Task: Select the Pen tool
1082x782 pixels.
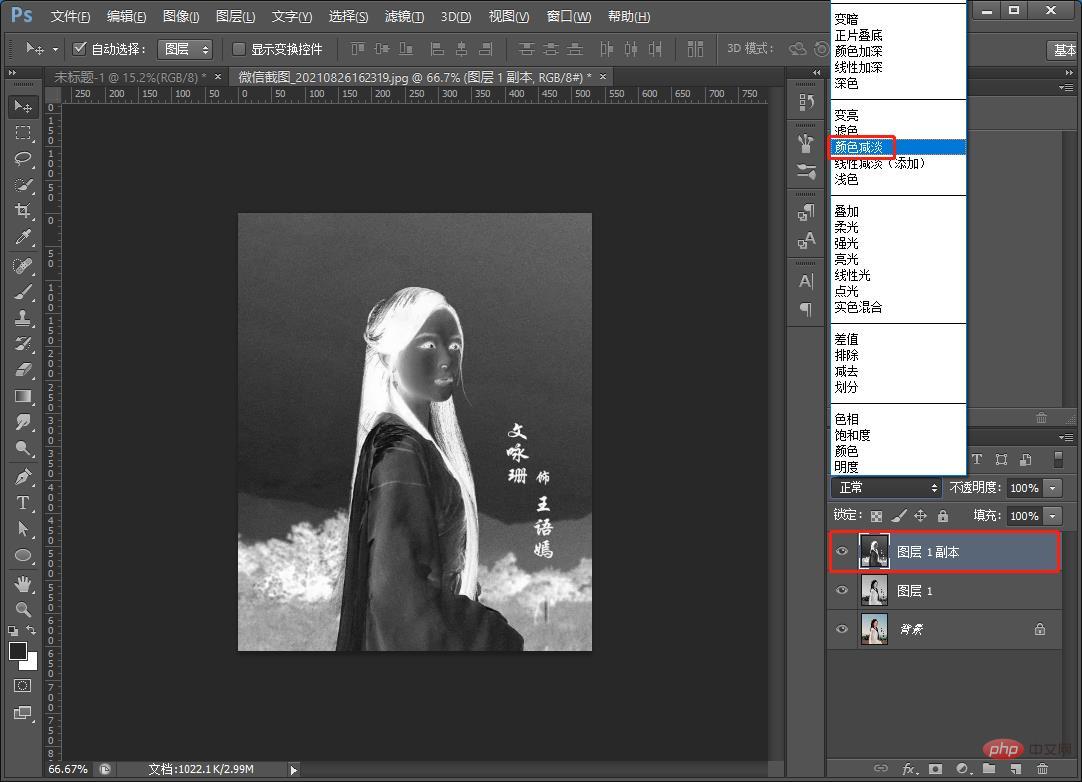Action: pyautogui.click(x=23, y=476)
